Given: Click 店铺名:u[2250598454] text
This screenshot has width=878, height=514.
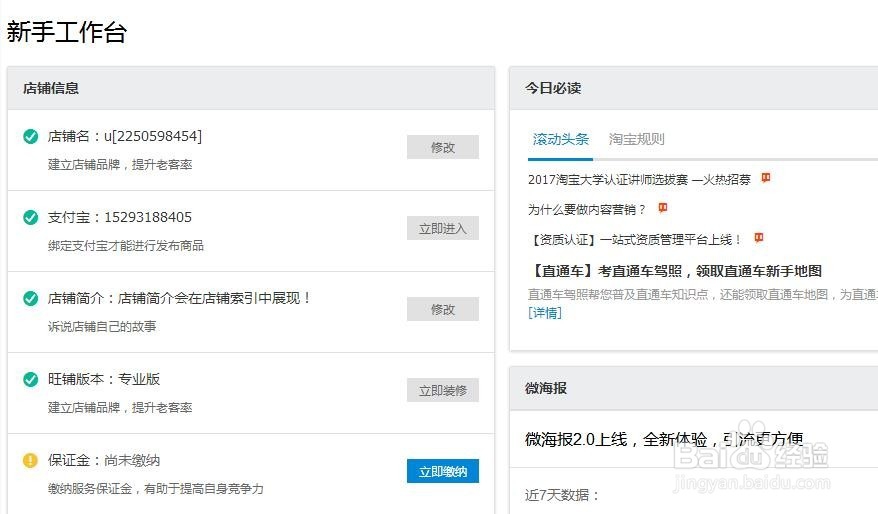Looking at the screenshot, I should click(x=125, y=136).
